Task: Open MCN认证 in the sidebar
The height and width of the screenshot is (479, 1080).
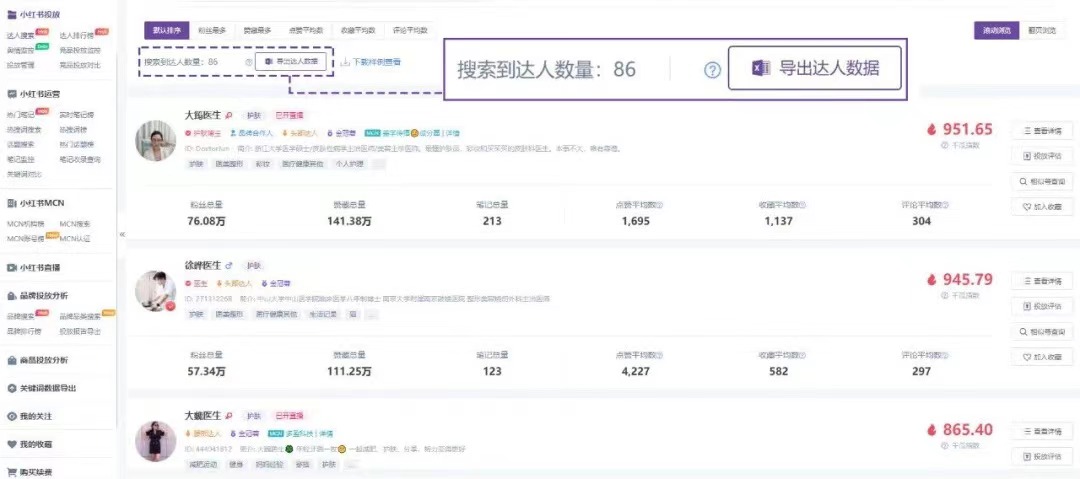Action: tap(74, 238)
